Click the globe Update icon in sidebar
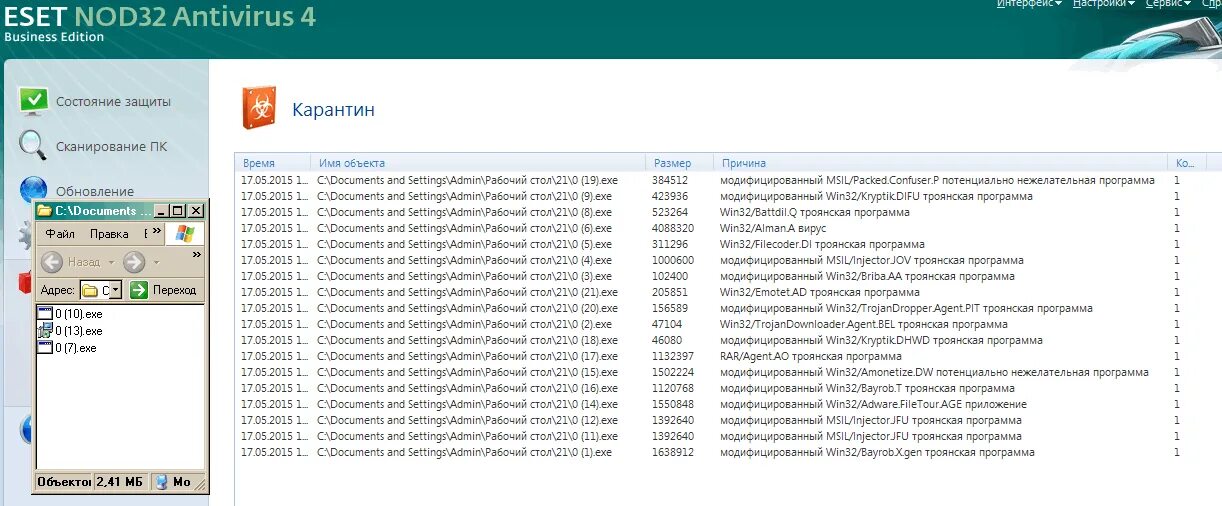 [32, 187]
